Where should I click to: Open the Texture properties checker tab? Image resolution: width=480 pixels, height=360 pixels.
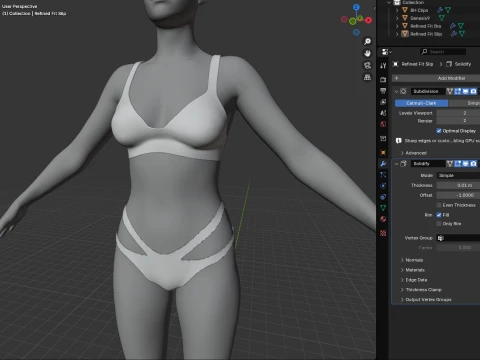[383, 233]
